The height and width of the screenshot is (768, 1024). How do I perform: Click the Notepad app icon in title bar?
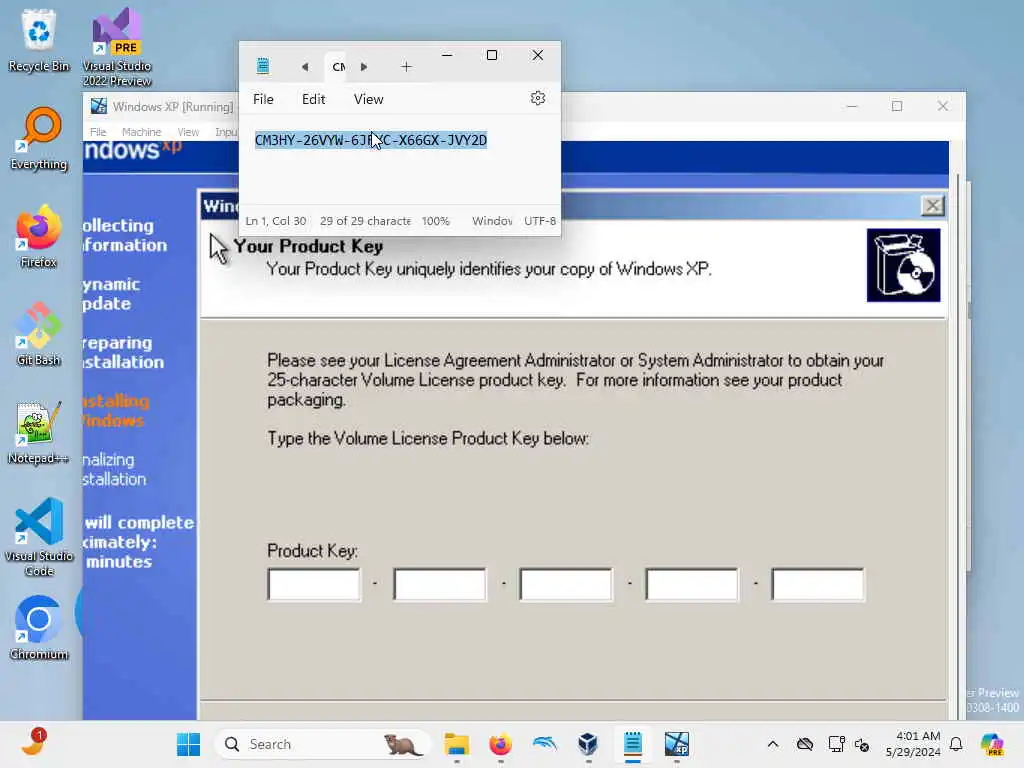(263, 66)
